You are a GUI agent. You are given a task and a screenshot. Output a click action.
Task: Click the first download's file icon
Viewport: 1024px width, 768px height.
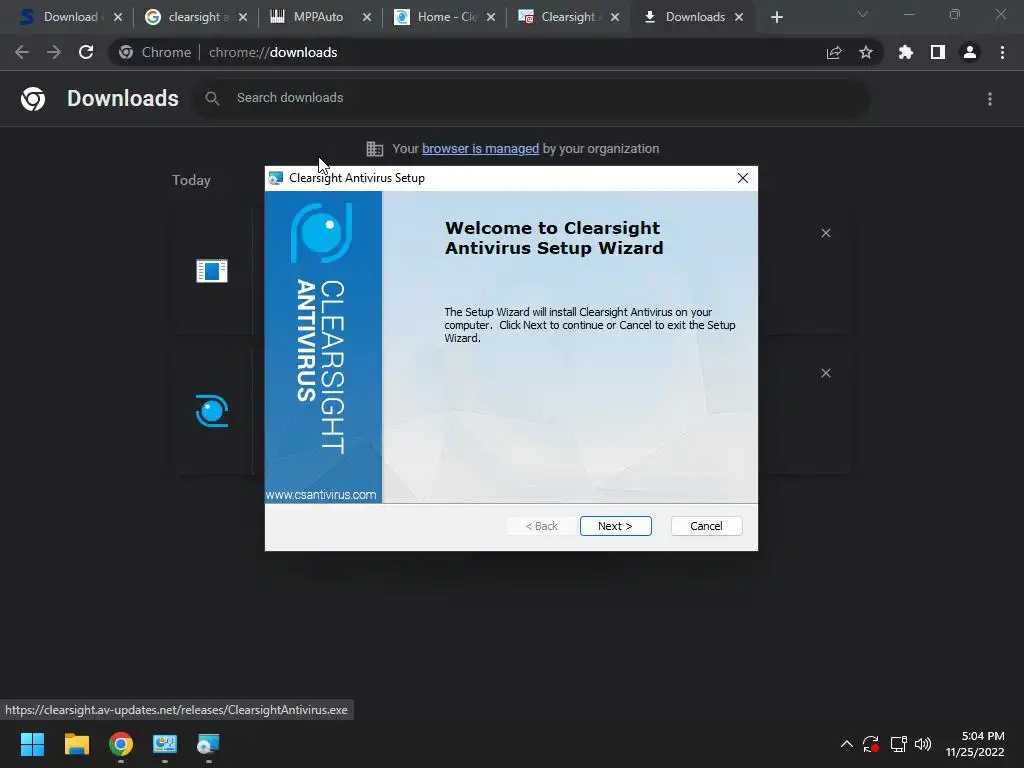[x=212, y=270]
